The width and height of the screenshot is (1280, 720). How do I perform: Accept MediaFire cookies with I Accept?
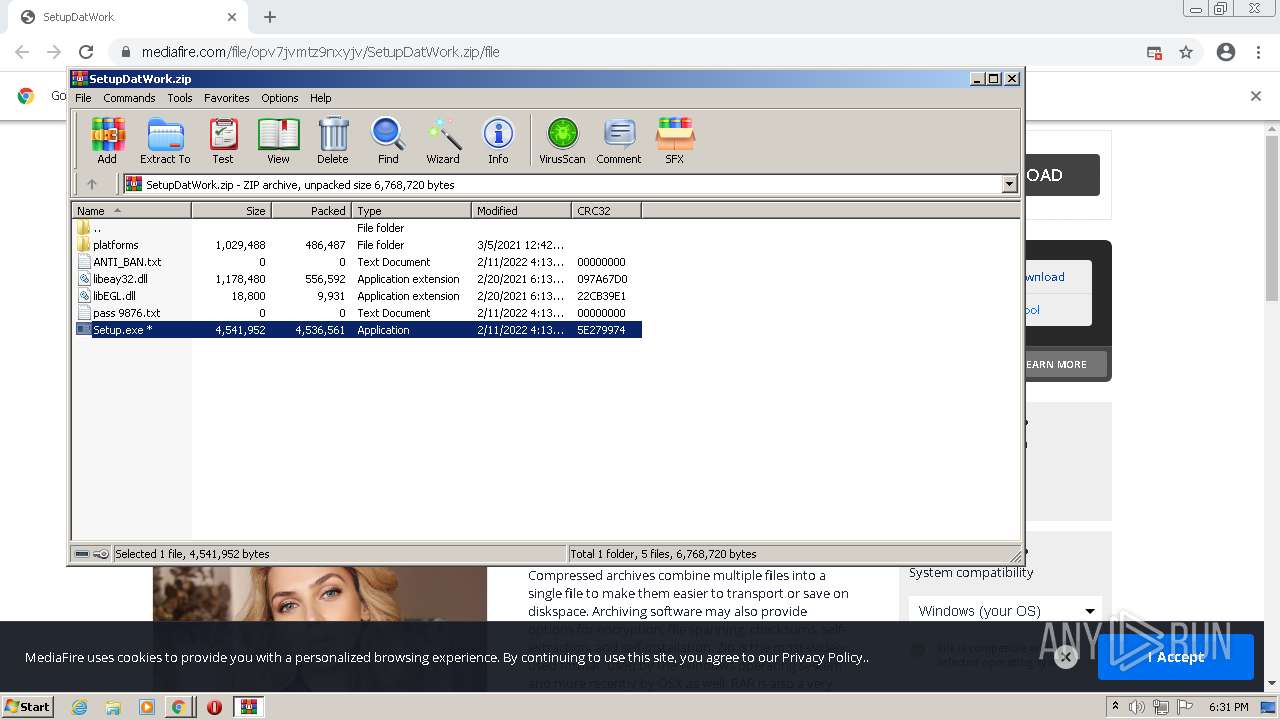tap(1176, 657)
